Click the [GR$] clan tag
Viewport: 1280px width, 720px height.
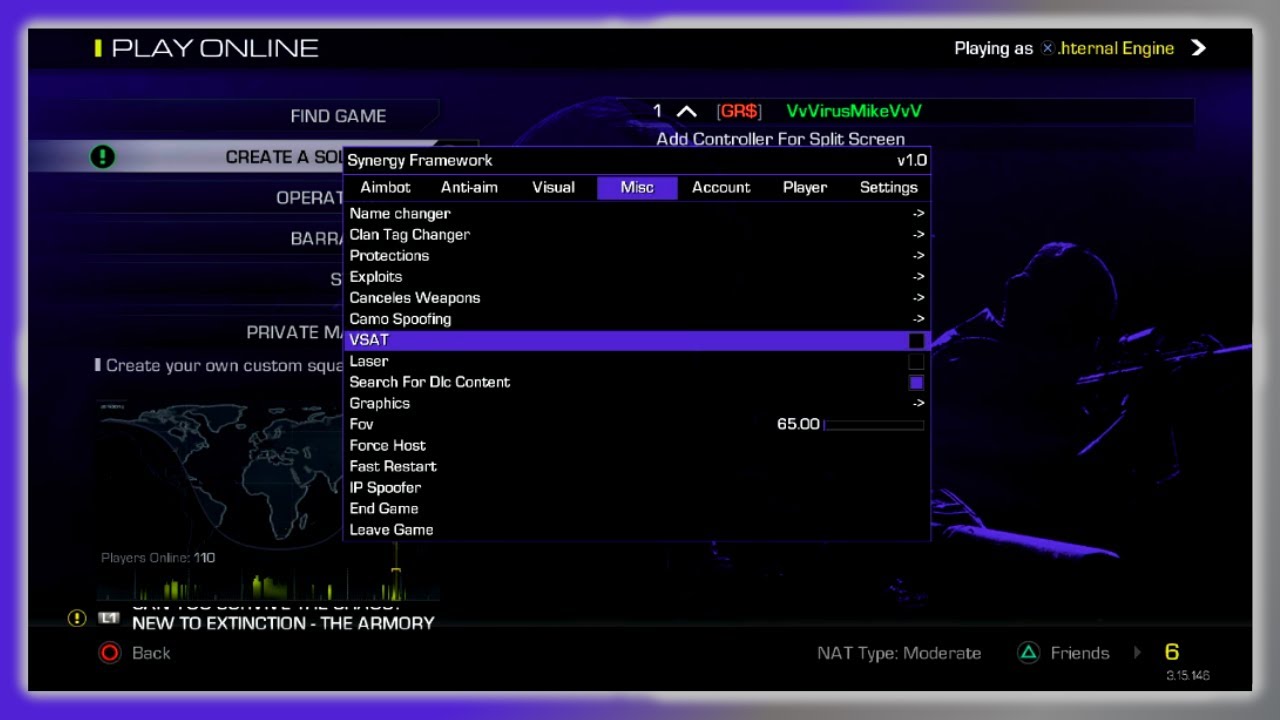[739, 111]
